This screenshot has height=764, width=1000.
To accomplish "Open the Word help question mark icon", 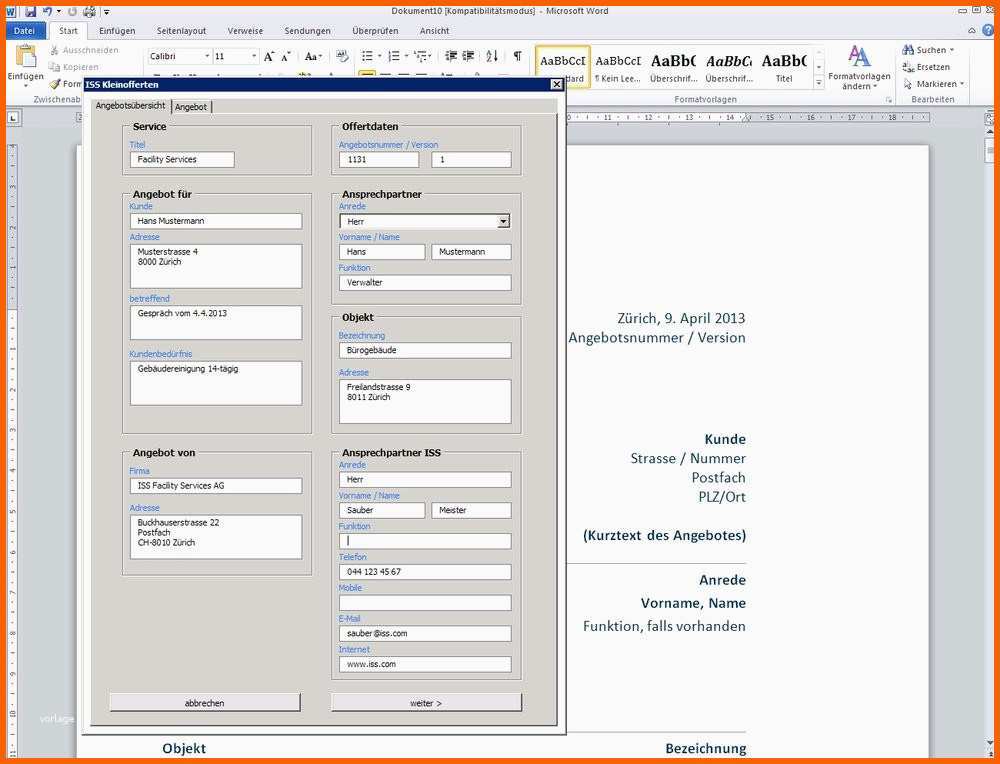I will coord(989,30).
